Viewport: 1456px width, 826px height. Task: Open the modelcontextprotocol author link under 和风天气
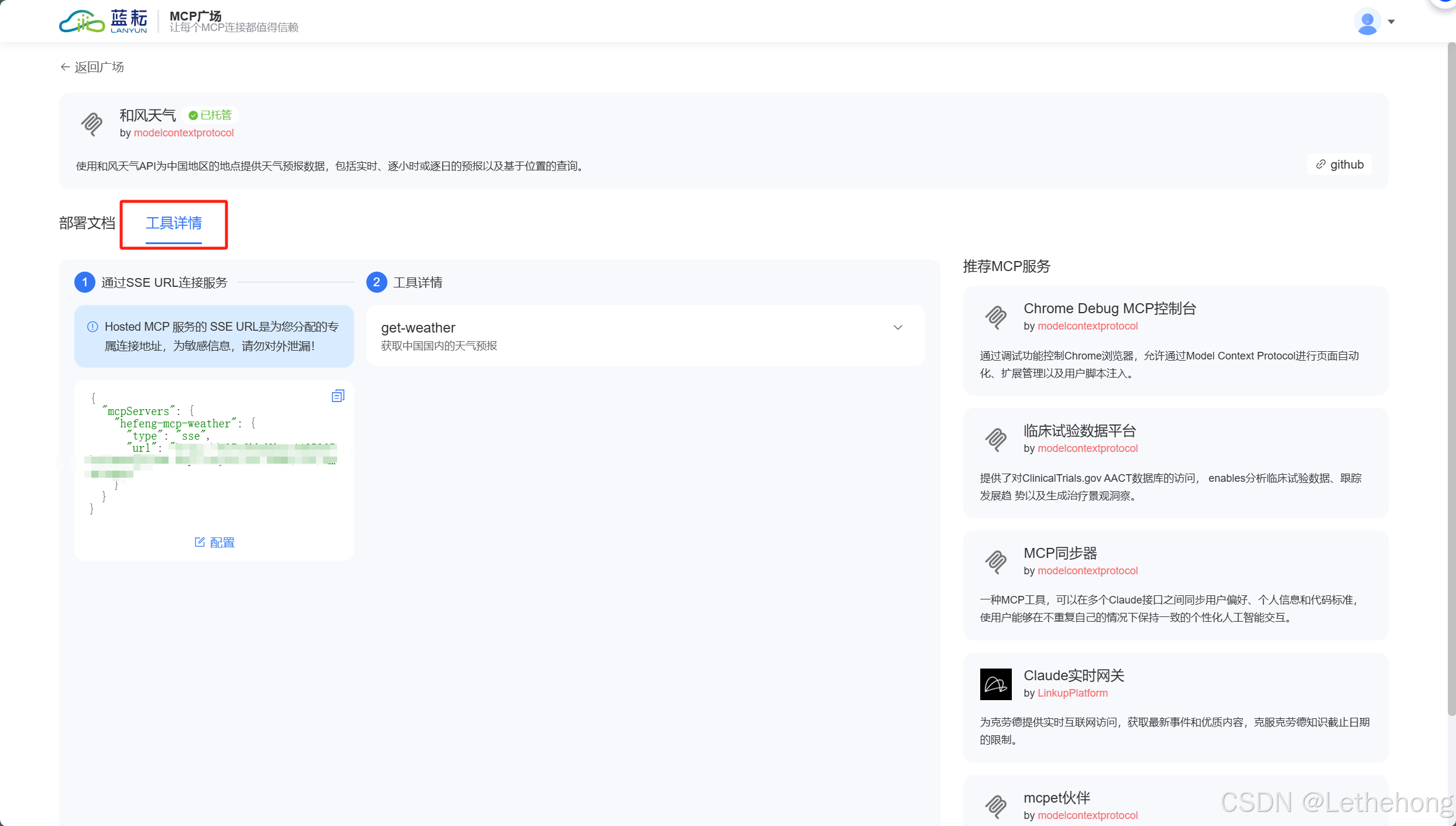tap(184, 133)
